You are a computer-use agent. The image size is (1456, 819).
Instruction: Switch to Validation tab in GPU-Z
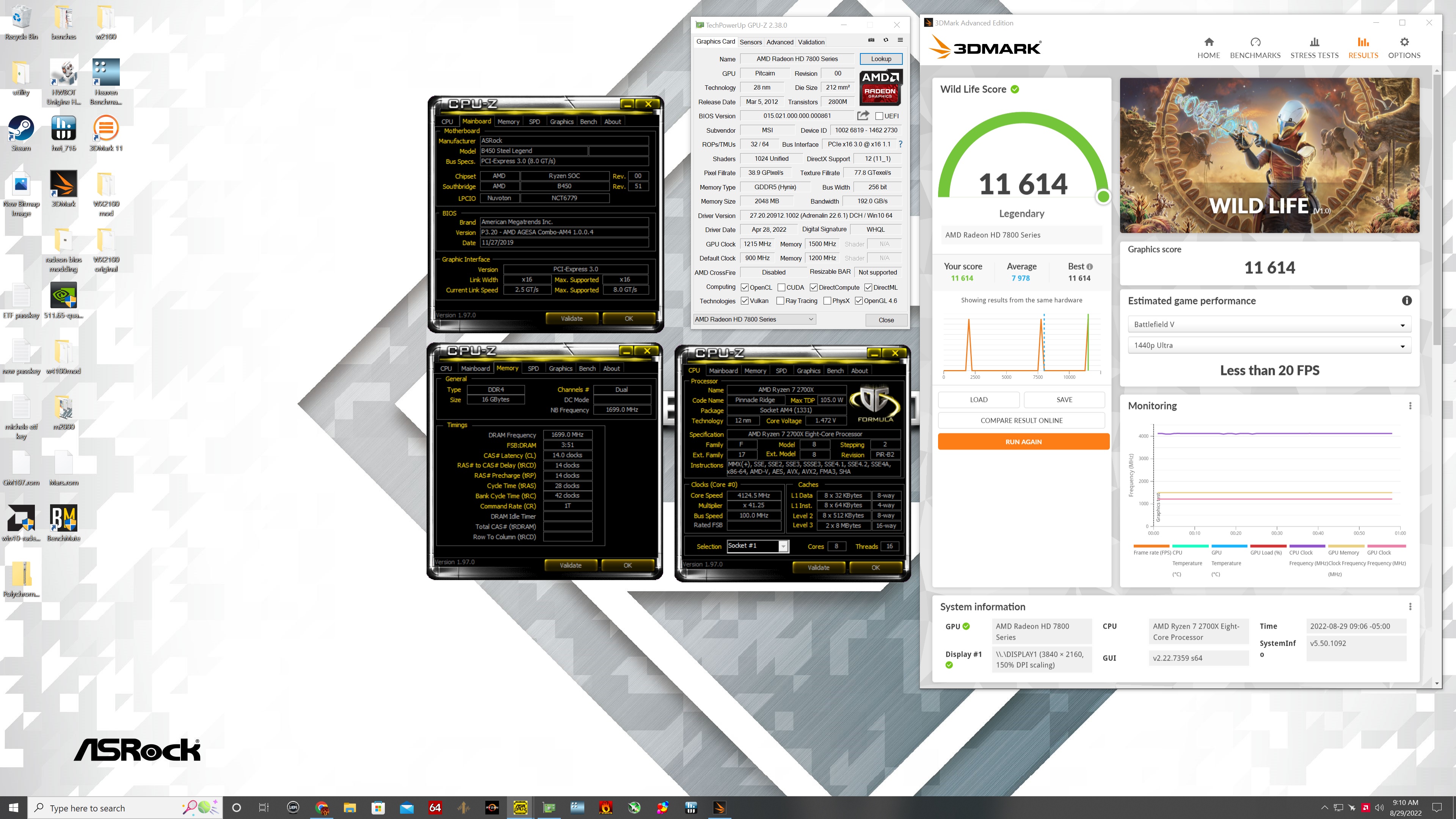811,42
